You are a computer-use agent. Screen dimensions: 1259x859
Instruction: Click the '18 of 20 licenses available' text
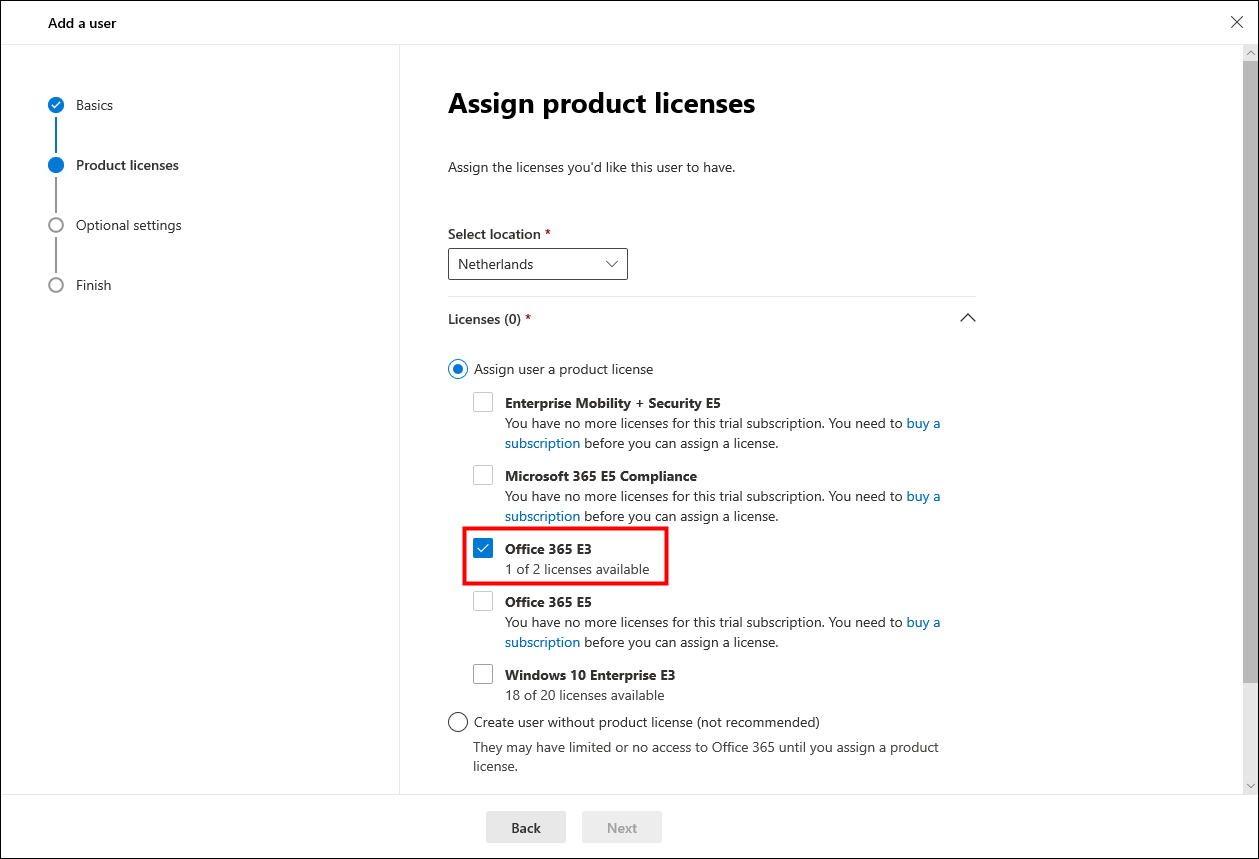584,695
